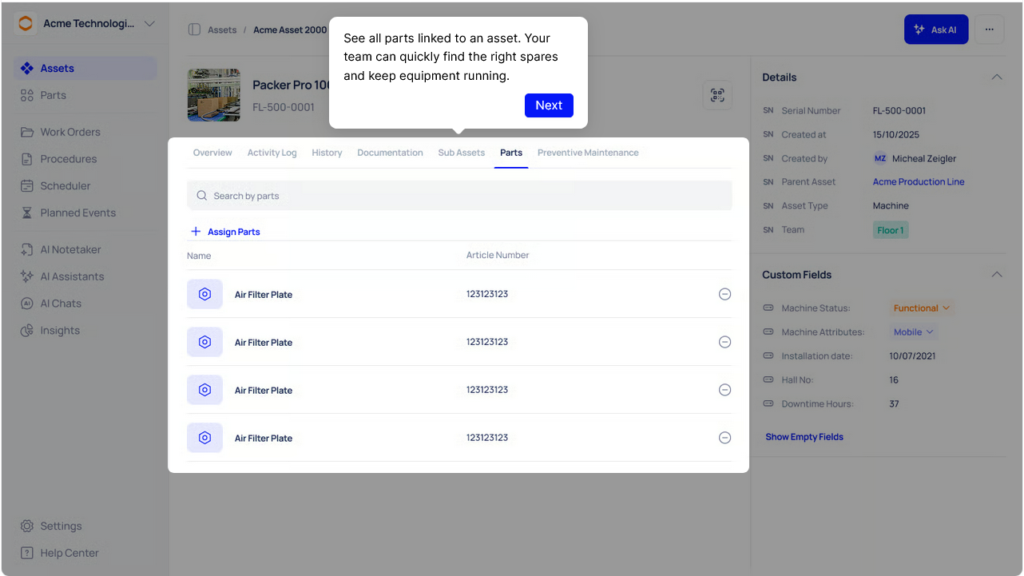Open the Machine Attributes Mobile dropdown
This screenshot has width=1024, height=576.
pos(913,332)
